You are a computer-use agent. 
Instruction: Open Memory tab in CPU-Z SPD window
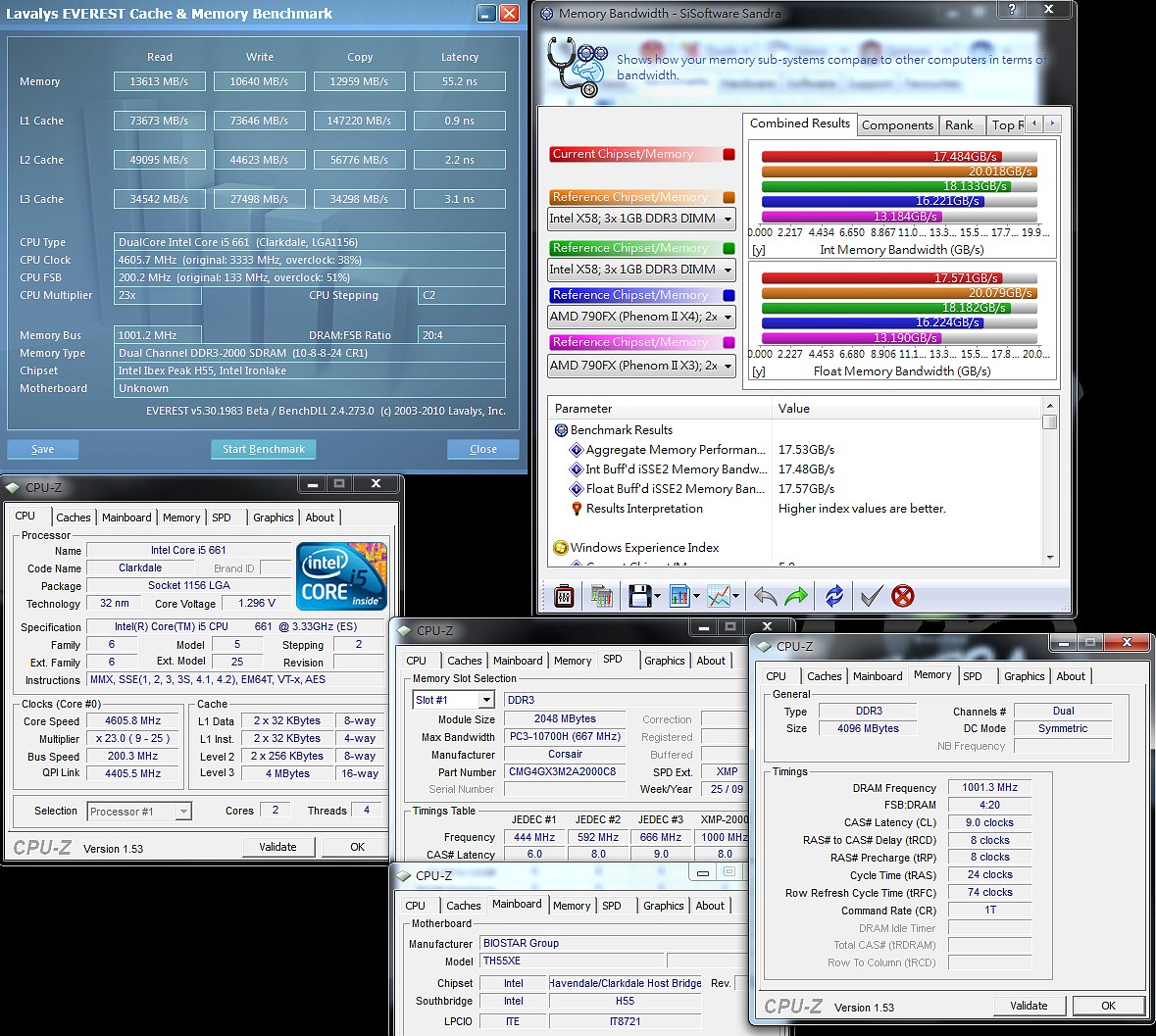pyautogui.click(x=572, y=661)
